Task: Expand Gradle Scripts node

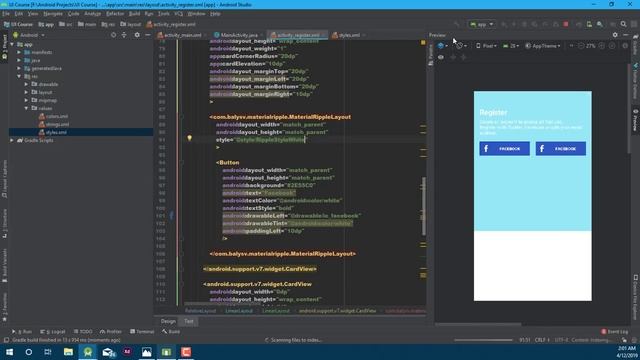Action: (12, 140)
